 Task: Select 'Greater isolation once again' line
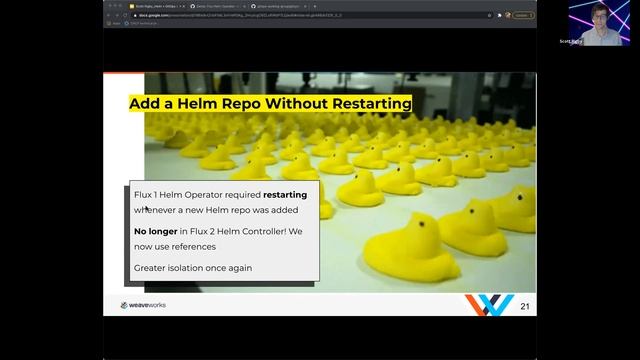point(193,268)
